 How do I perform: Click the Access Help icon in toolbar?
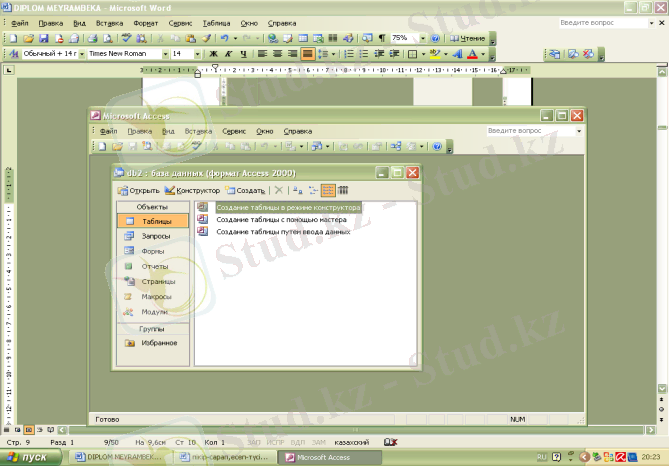click(x=437, y=146)
